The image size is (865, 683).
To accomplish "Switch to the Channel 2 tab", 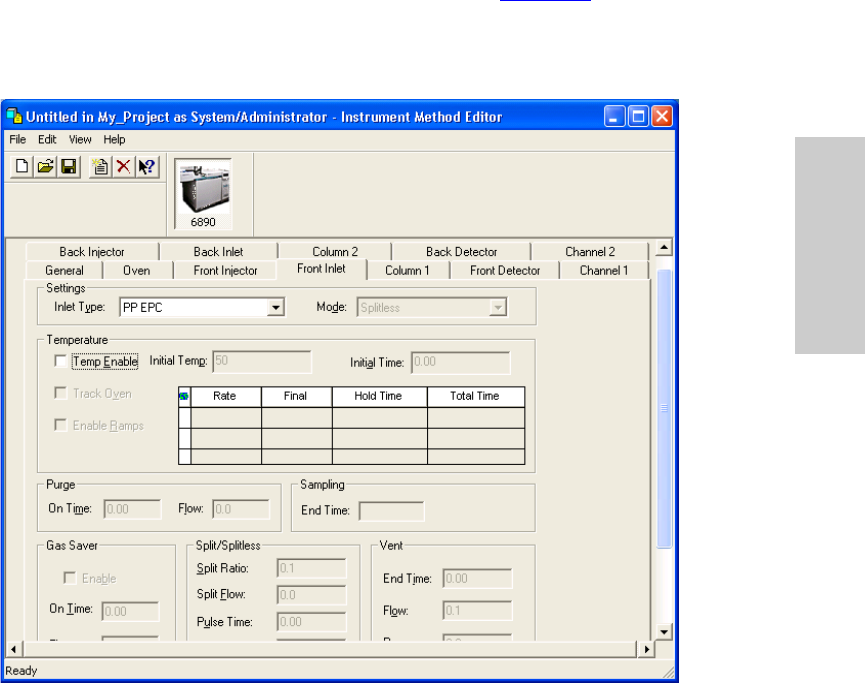I will coord(590,252).
